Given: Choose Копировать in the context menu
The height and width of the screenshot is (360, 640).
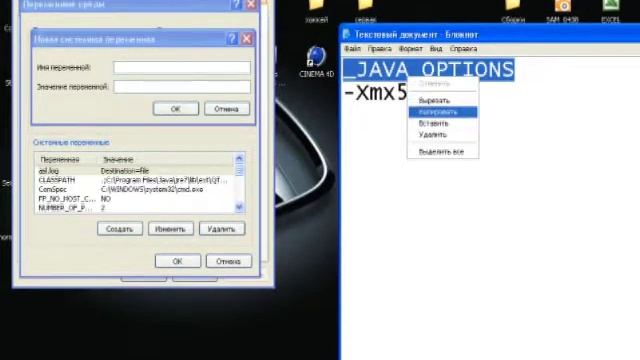Looking at the screenshot, I should click(x=443, y=112).
